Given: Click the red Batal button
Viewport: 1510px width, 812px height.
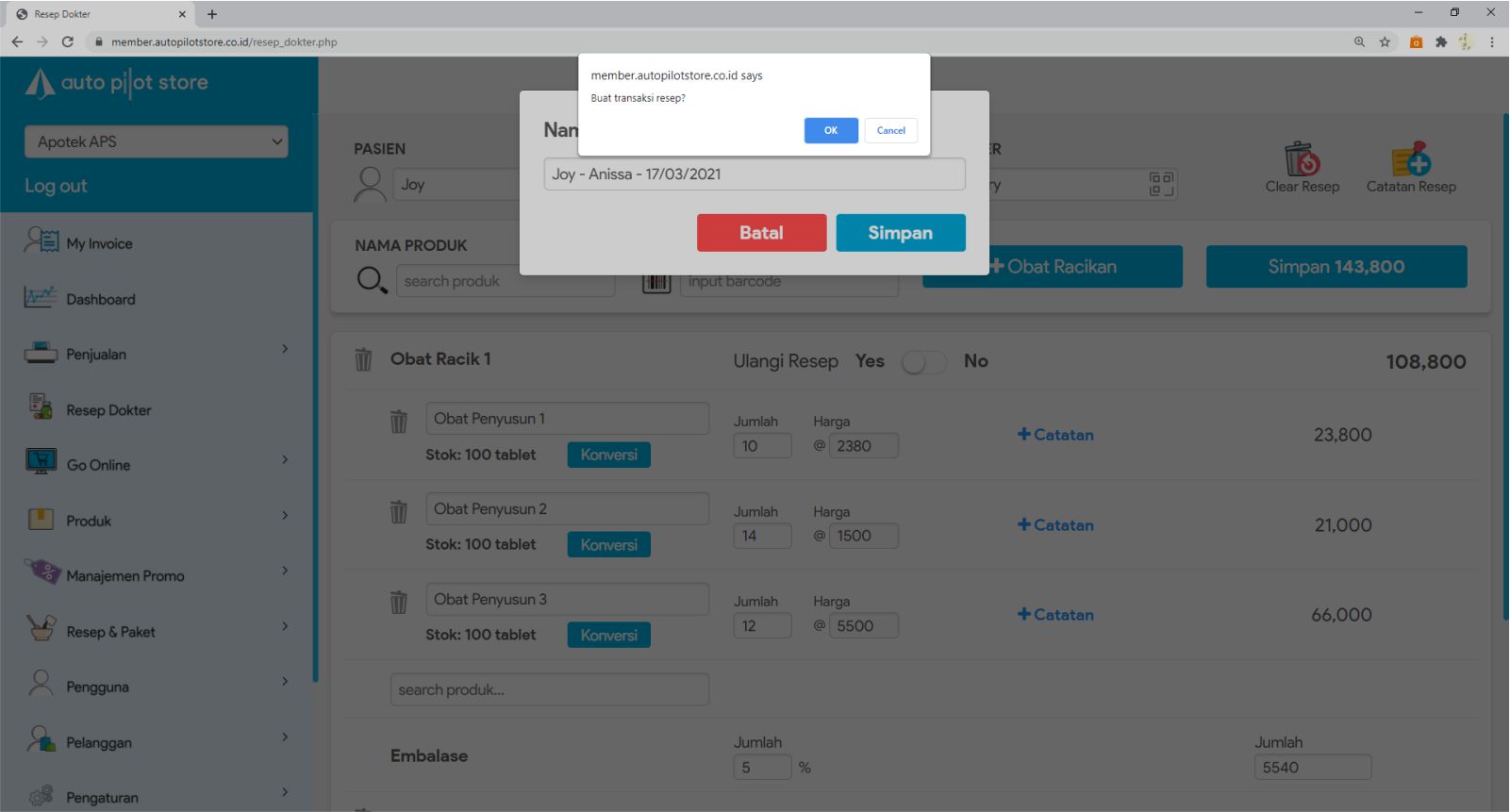Looking at the screenshot, I should point(761,233).
